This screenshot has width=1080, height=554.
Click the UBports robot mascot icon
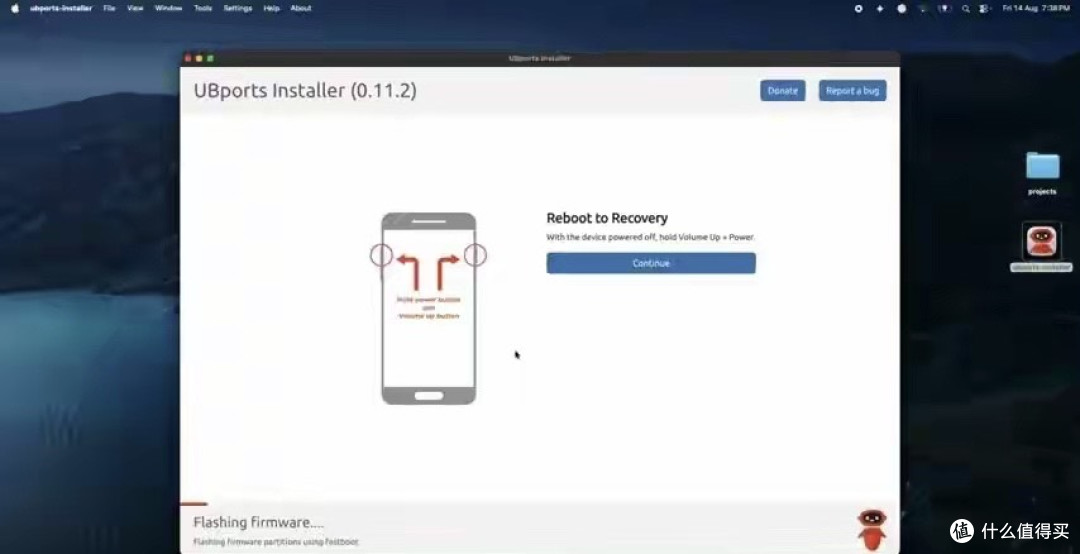pyautogui.click(x=871, y=529)
